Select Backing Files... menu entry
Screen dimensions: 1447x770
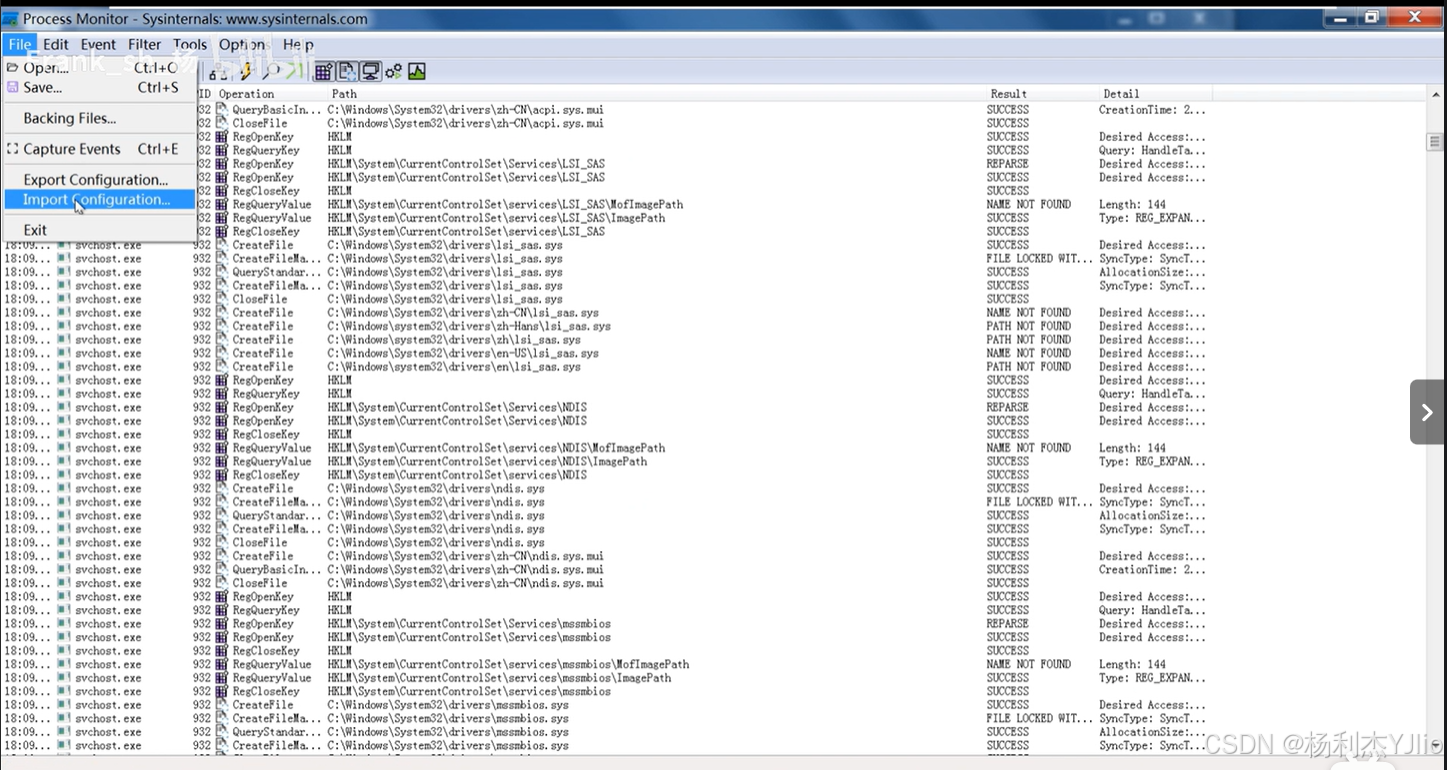(x=98, y=118)
